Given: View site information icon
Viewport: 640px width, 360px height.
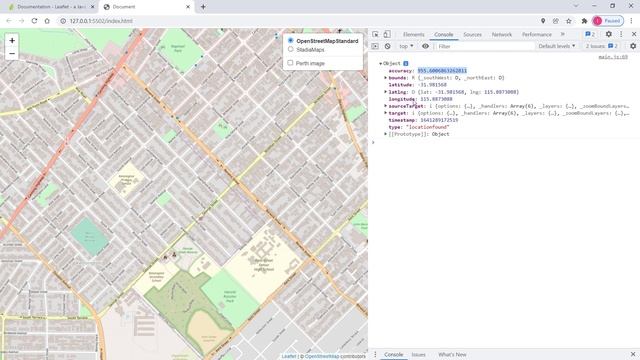Looking at the screenshot, I should pos(63,21).
